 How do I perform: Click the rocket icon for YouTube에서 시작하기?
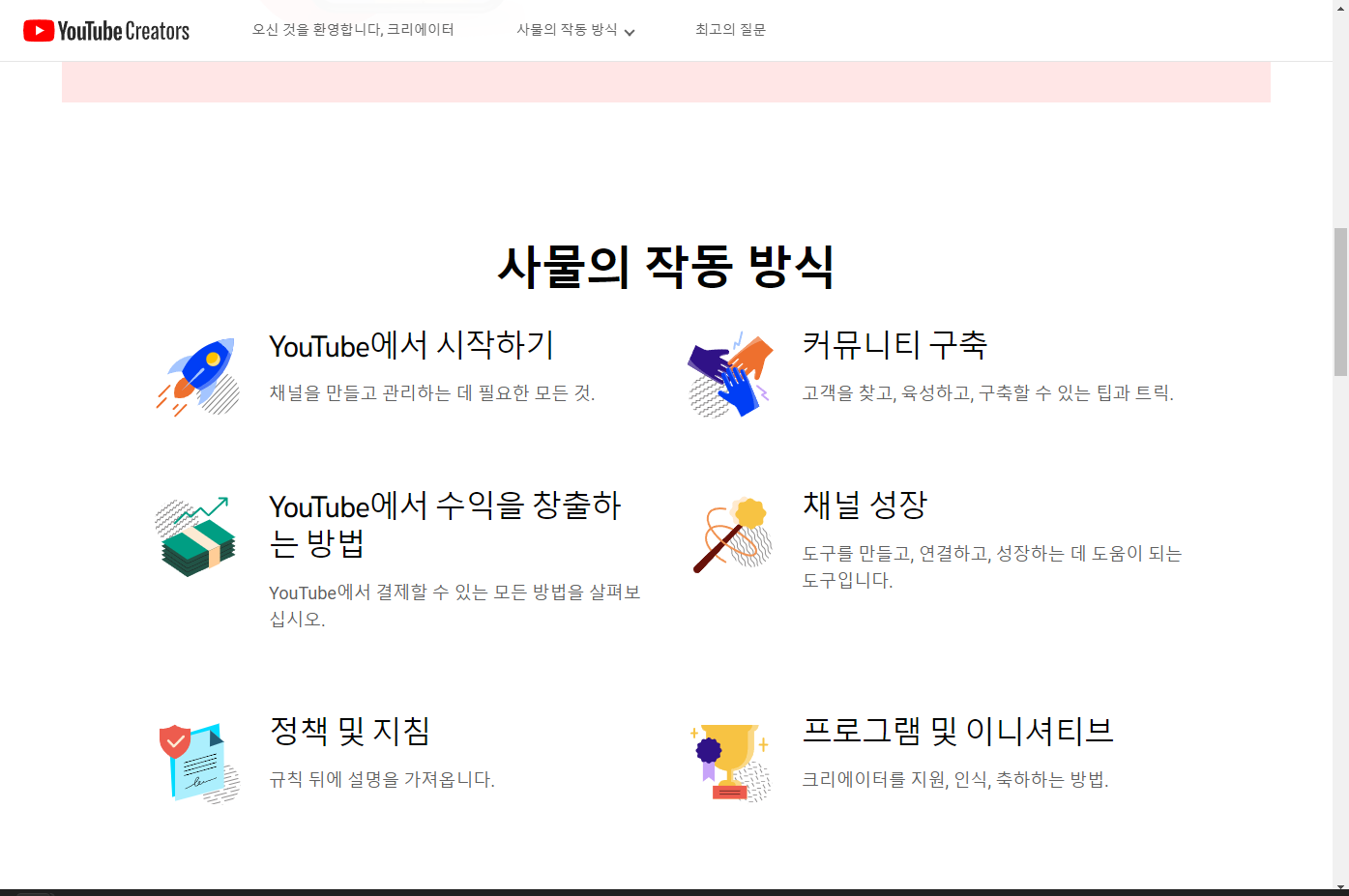point(198,377)
